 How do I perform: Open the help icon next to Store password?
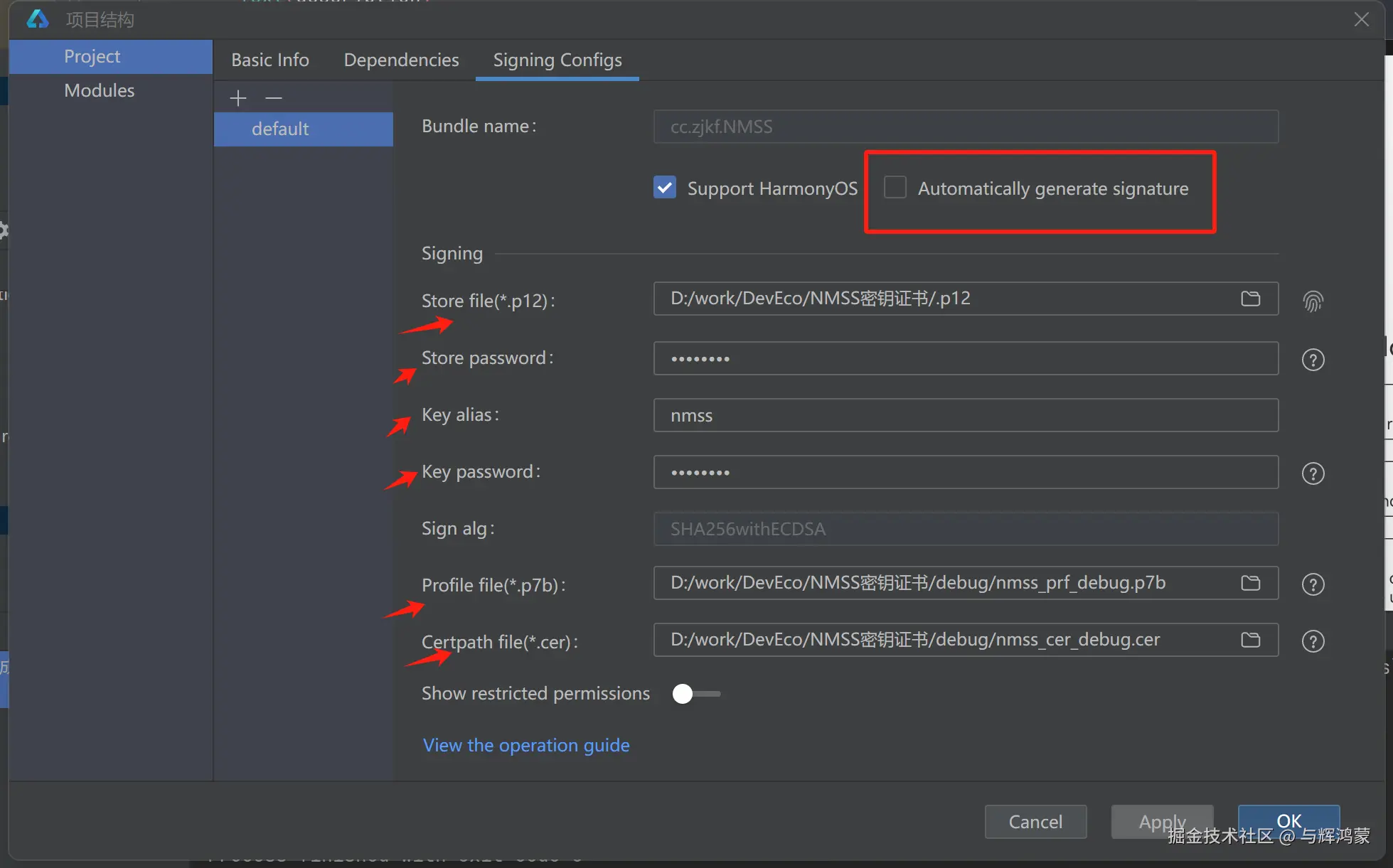(1313, 360)
